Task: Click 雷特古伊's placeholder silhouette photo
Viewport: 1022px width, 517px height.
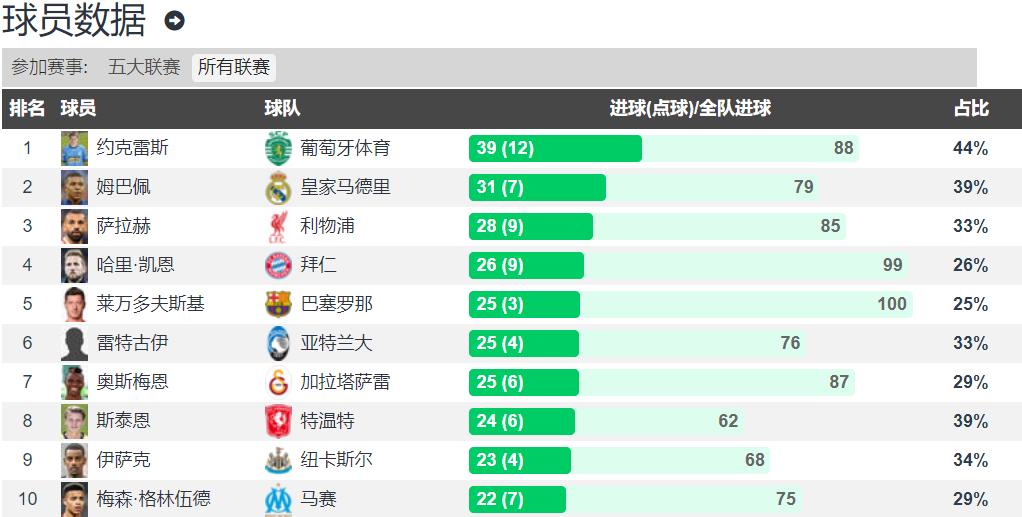Action: tap(74, 344)
